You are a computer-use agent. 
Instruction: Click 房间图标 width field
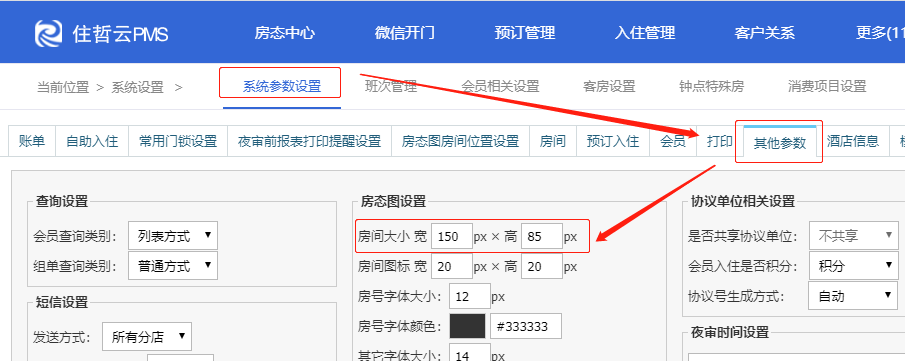tap(452, 266)
